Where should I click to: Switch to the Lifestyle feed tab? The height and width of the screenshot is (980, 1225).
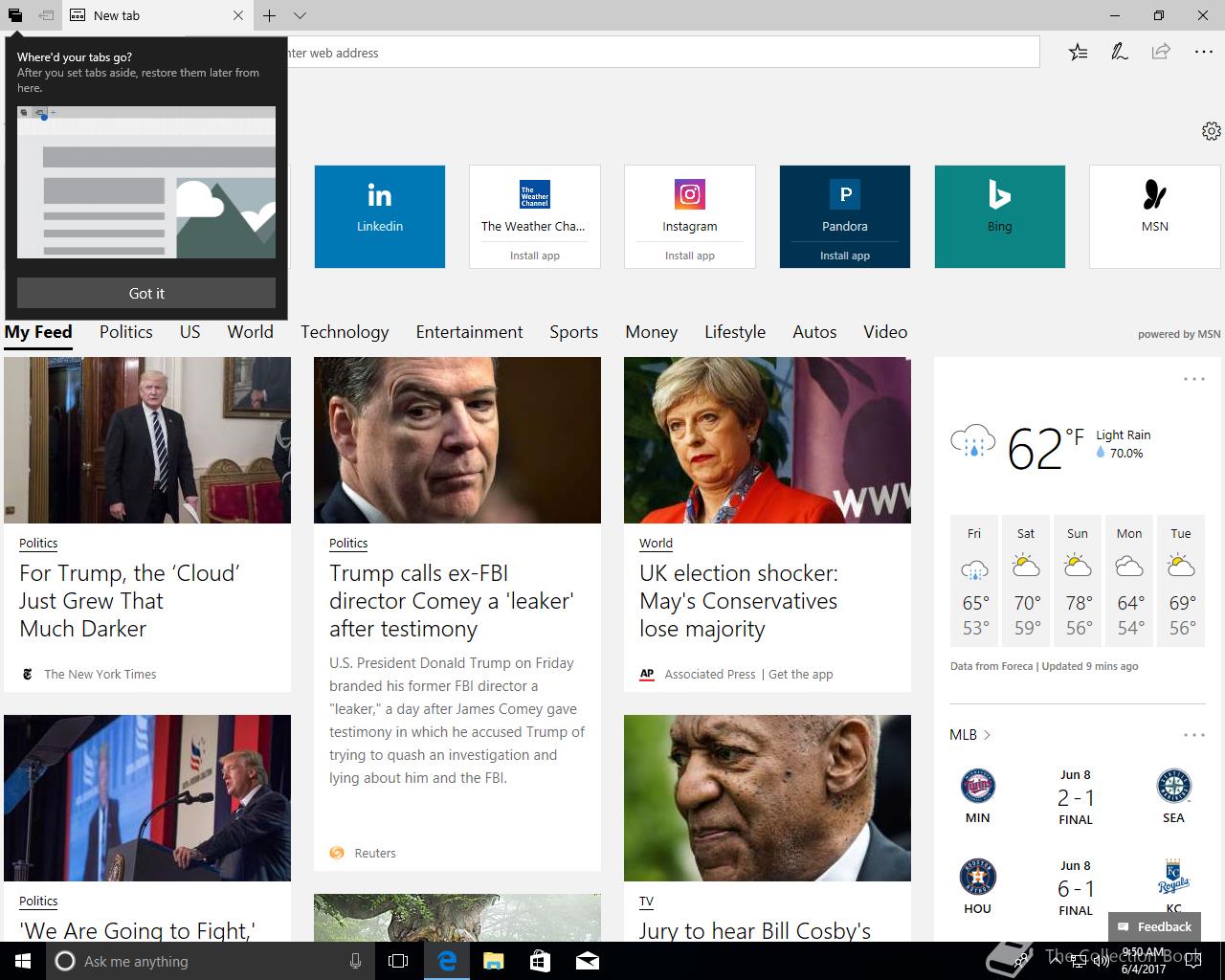735,332
